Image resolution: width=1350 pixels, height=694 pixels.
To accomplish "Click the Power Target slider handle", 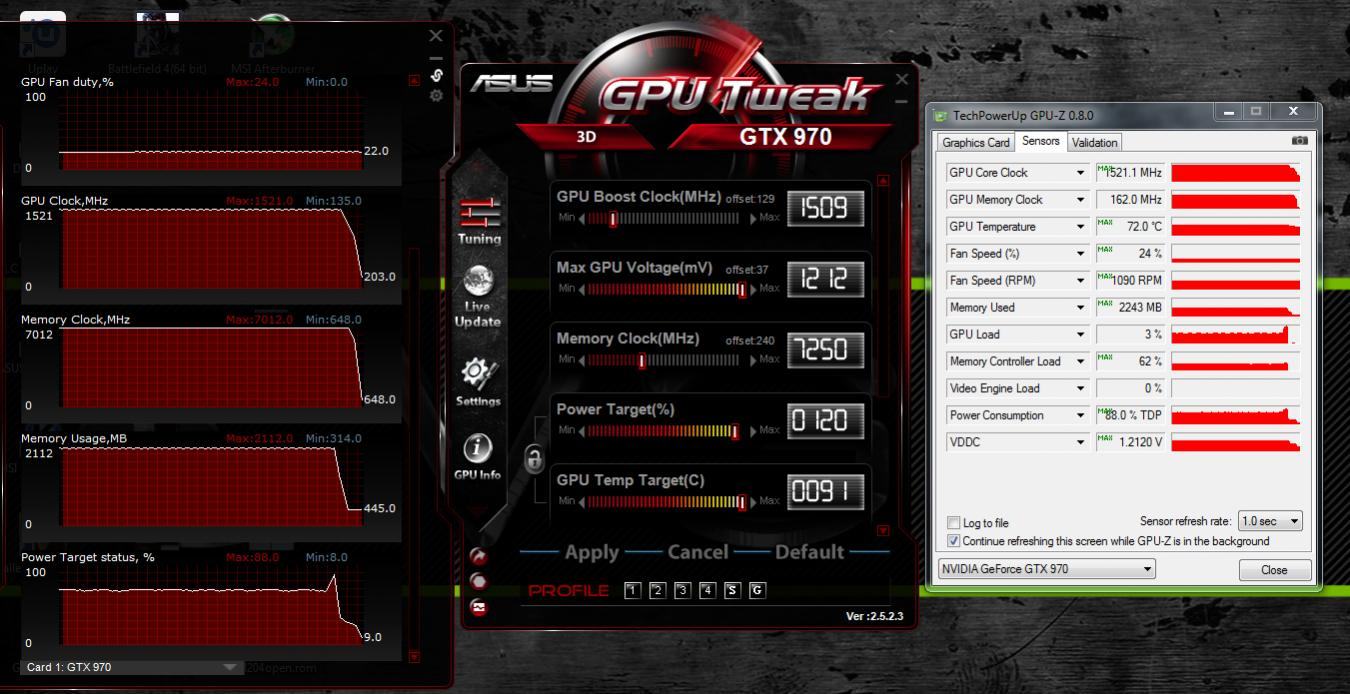I will click(735, 431).
